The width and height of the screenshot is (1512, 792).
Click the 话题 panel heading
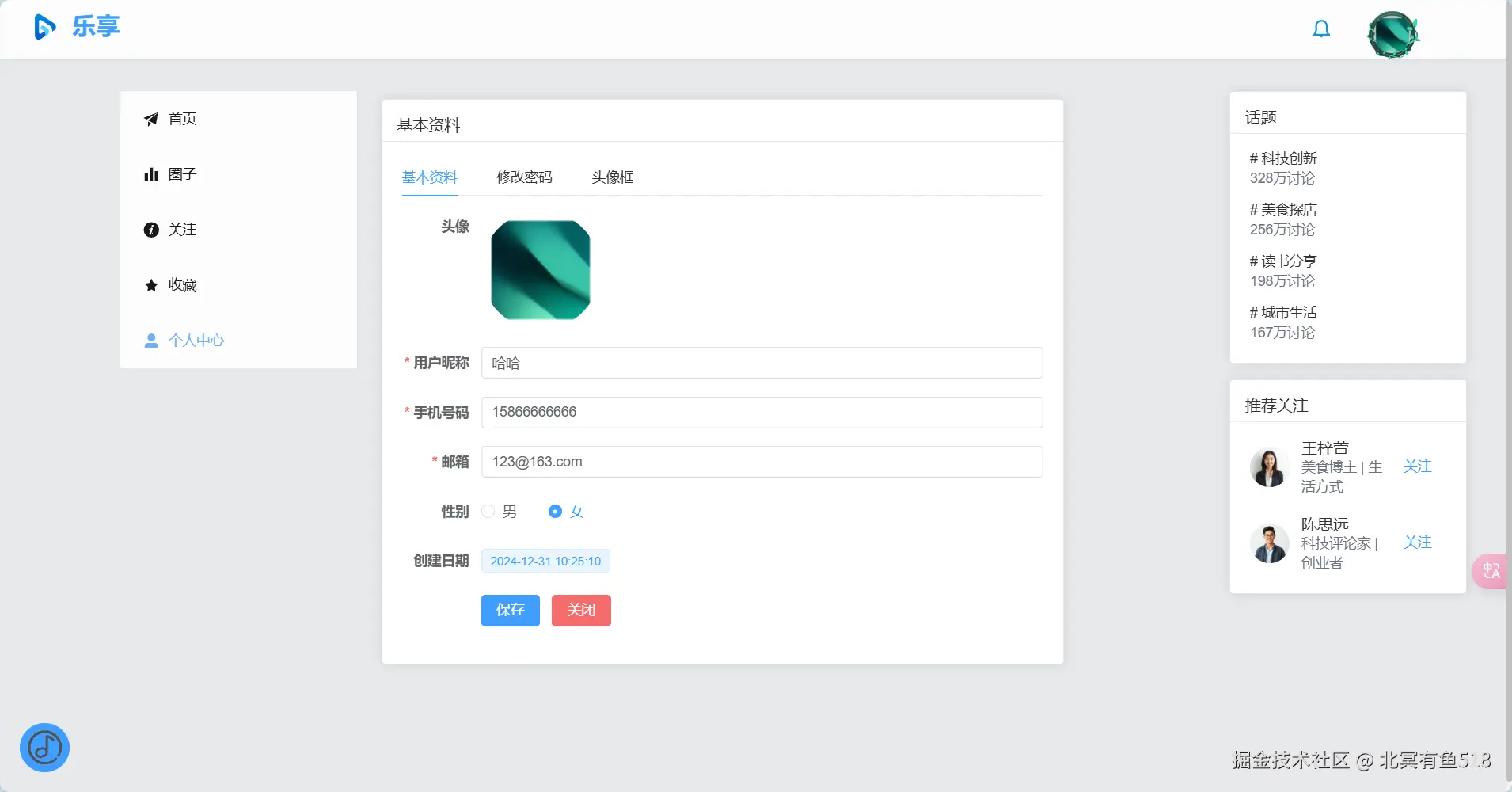click(1261, 118)
